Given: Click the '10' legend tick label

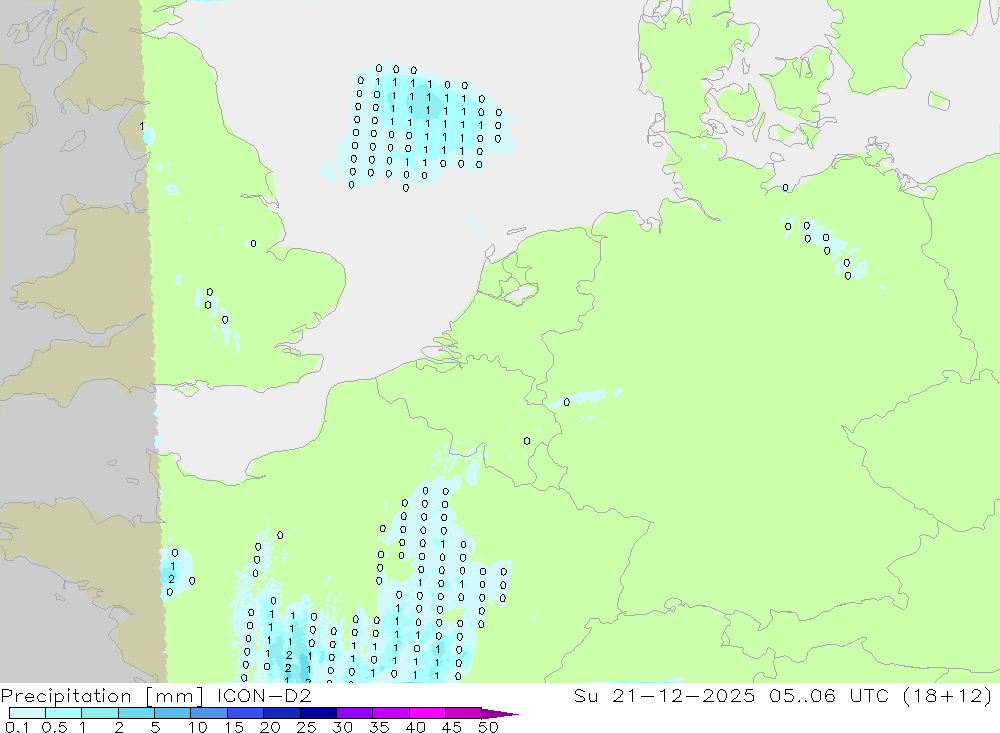Looking at the screenshot, I should click(x=198, y=727).
